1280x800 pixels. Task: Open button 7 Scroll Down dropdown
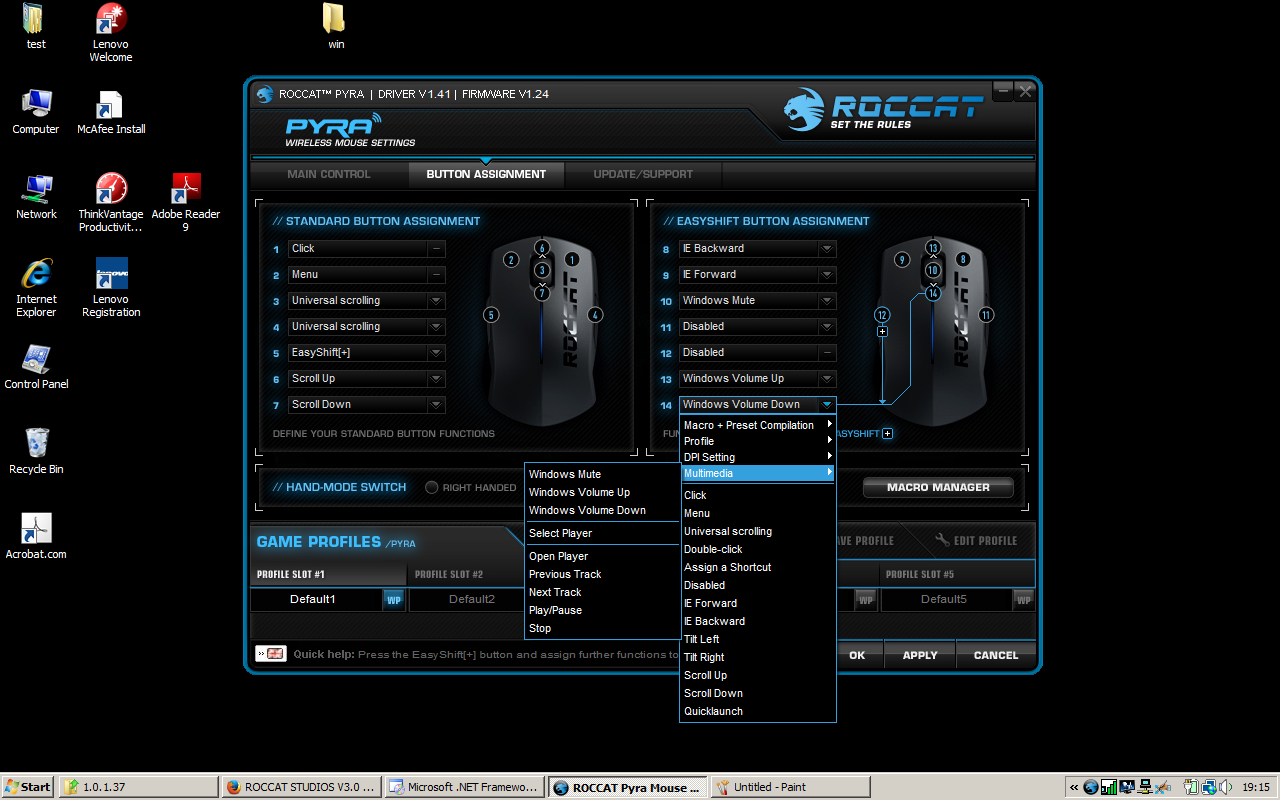(436, 404)
